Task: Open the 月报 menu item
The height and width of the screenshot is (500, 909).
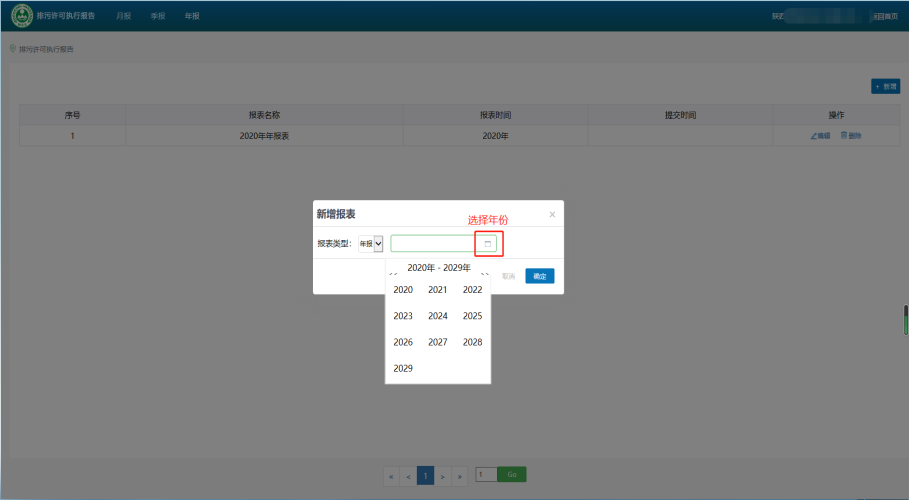Action: click(x=123, y=16)
